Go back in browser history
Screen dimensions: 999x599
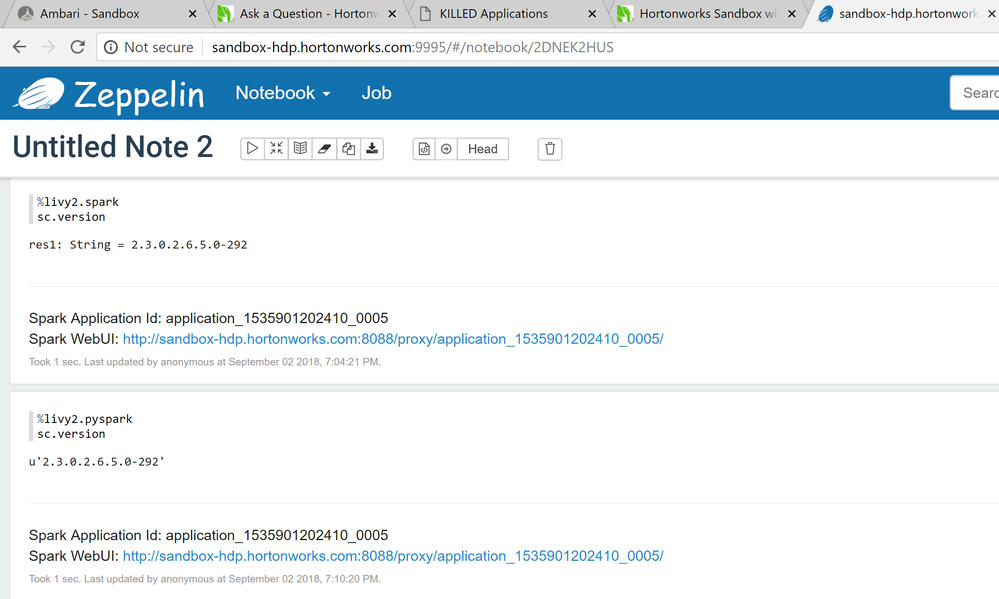pos(20,47)
